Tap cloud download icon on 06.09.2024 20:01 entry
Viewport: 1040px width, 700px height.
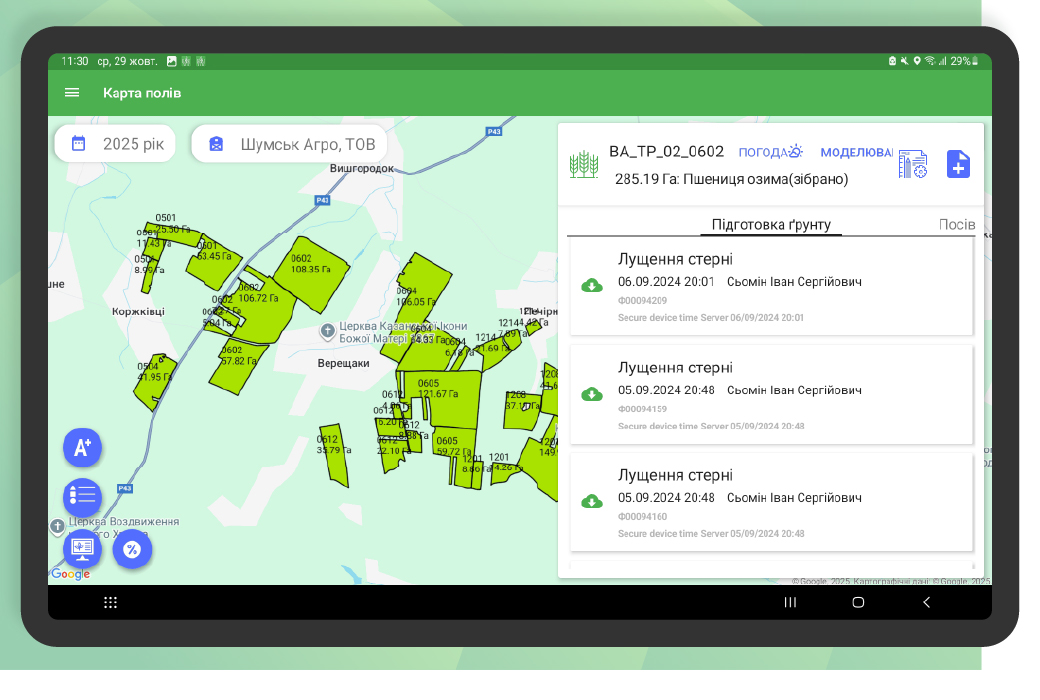pos(592,286)
